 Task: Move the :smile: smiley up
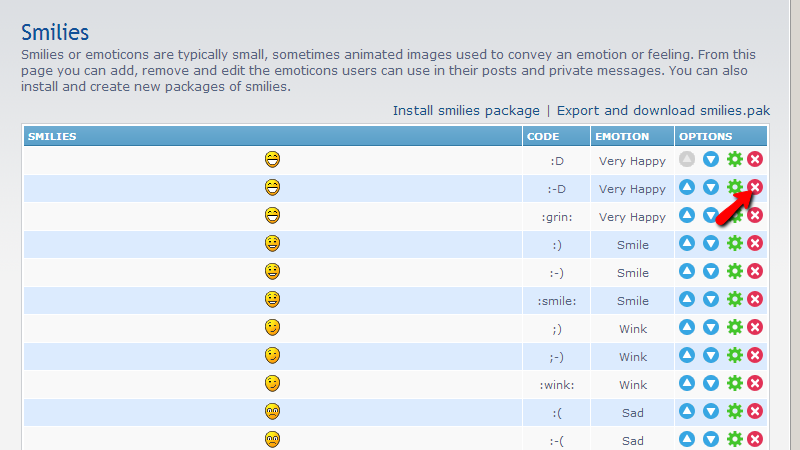[x=686, y=299]
